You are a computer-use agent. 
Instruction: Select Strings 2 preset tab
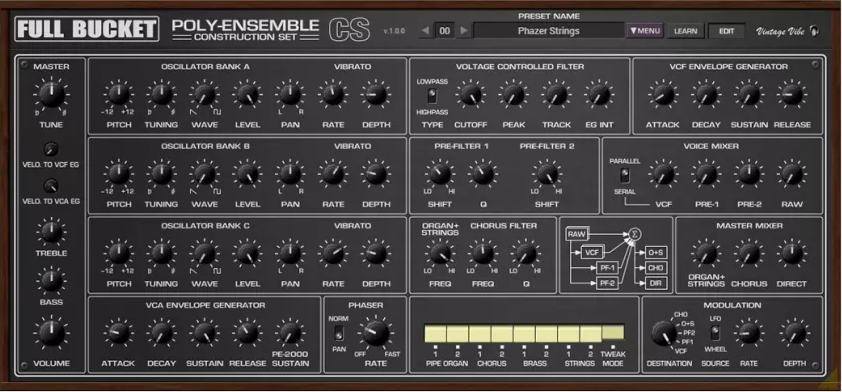point(590,333)
